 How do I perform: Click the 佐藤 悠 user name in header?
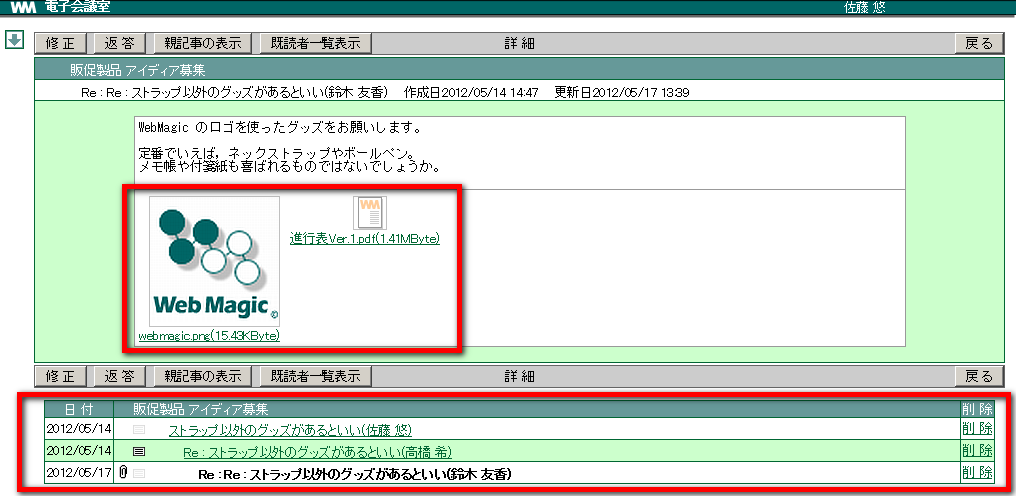pyautogui.click(x=864, y=7)
